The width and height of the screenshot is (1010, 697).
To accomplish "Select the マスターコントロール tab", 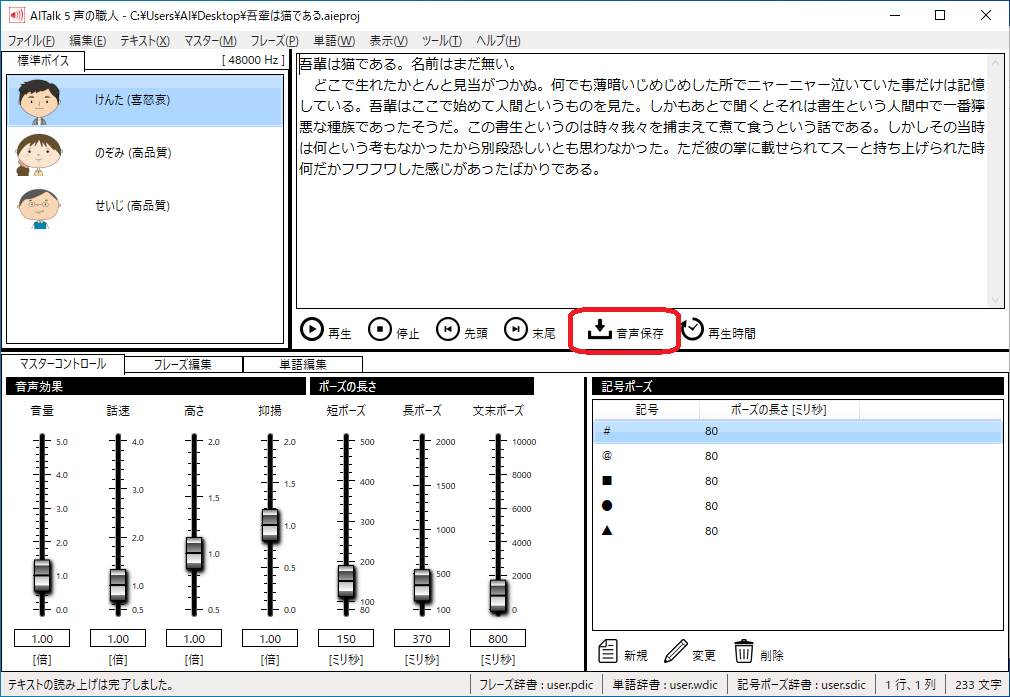I will pyautogui.click(x=62, y=364).
